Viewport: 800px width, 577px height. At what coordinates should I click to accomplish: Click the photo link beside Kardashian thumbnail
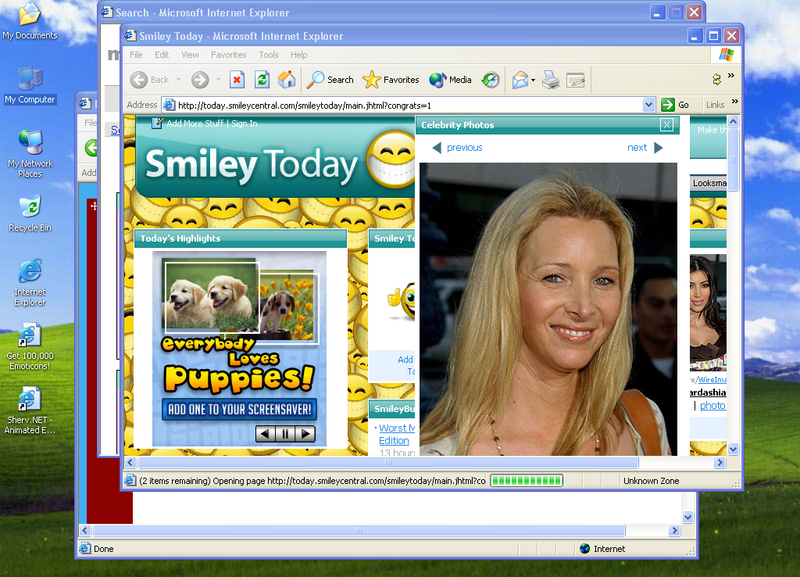713,406
